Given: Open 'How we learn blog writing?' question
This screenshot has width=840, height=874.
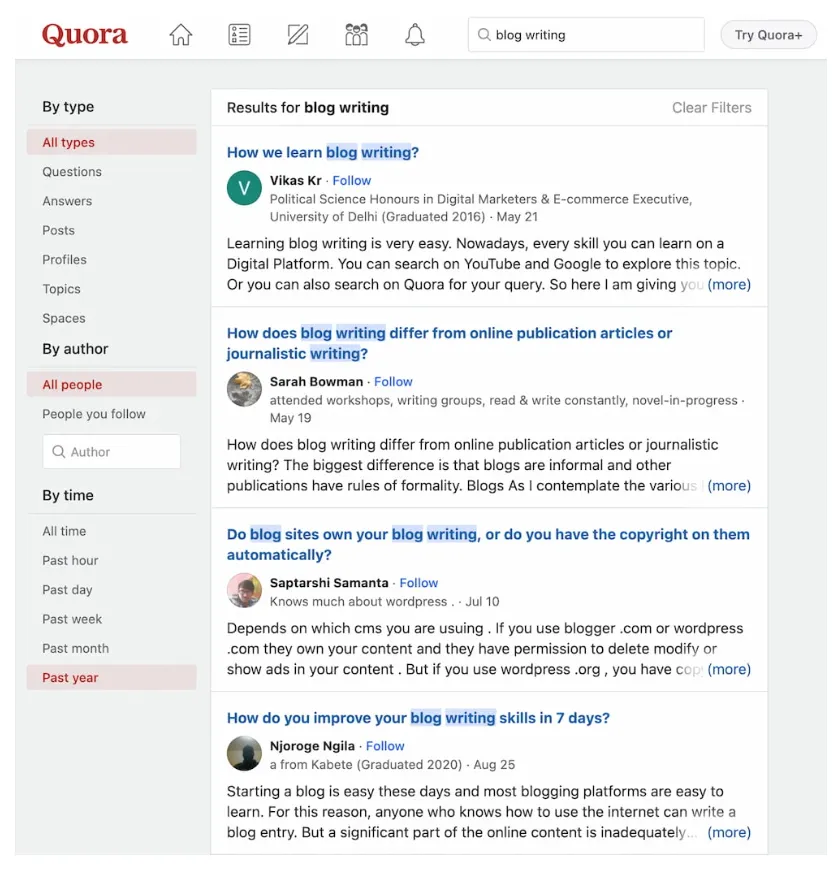Looking at the screenshot, I should [323, 152].
